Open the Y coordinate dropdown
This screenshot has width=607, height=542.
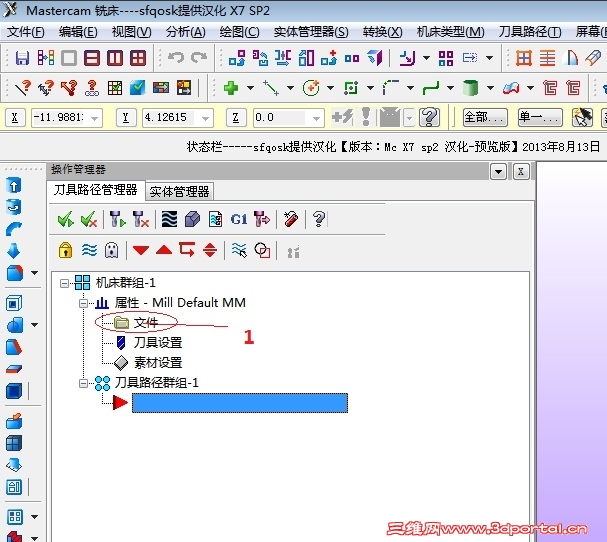pyautogui.click(x=206, y=118)
